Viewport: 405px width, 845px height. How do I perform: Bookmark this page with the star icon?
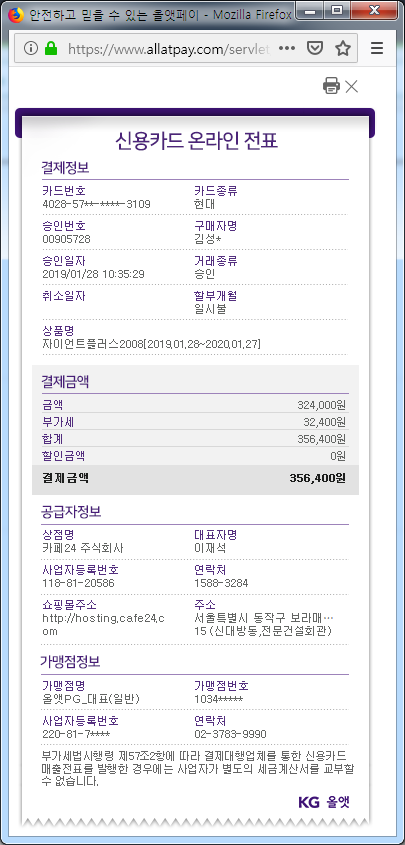click(343, 49)
